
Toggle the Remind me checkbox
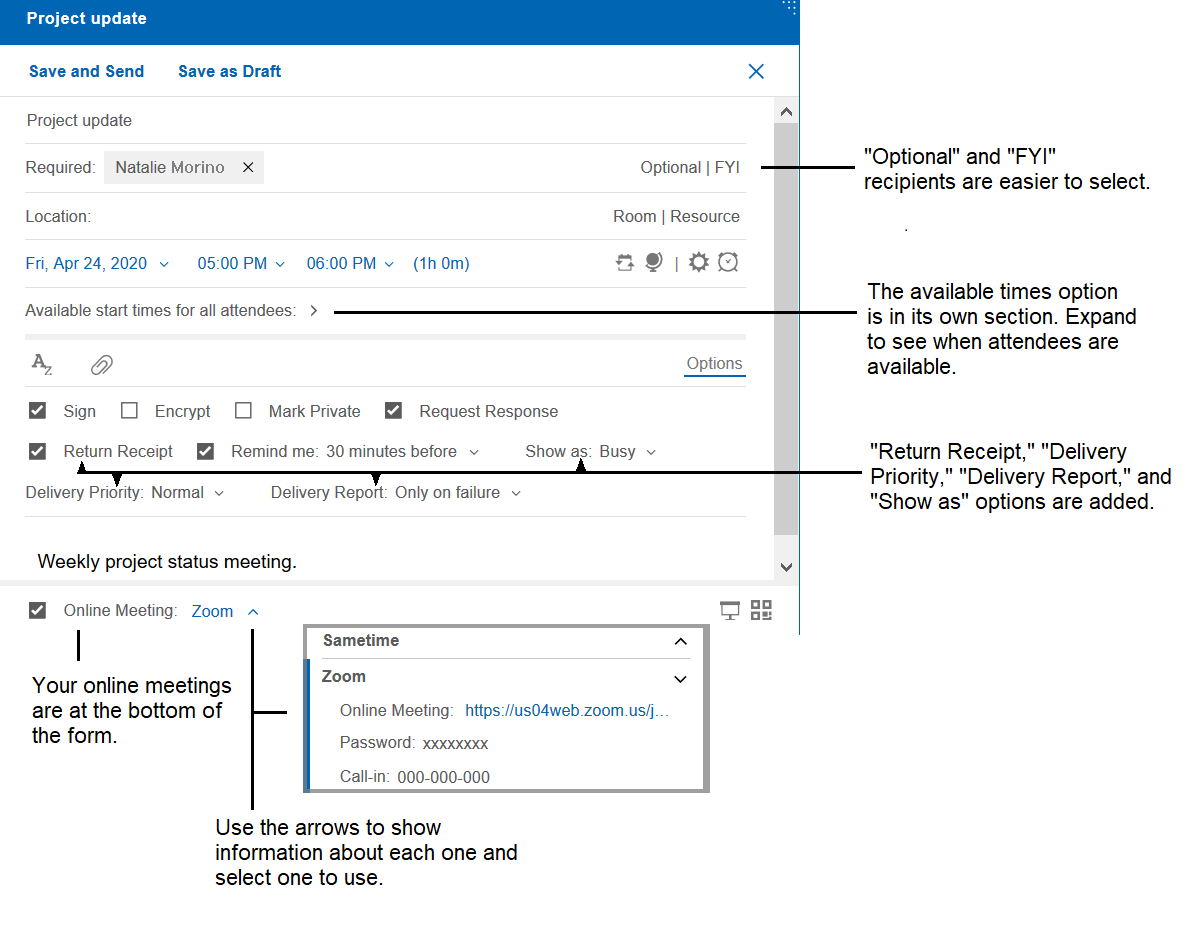tap(205, 451)
